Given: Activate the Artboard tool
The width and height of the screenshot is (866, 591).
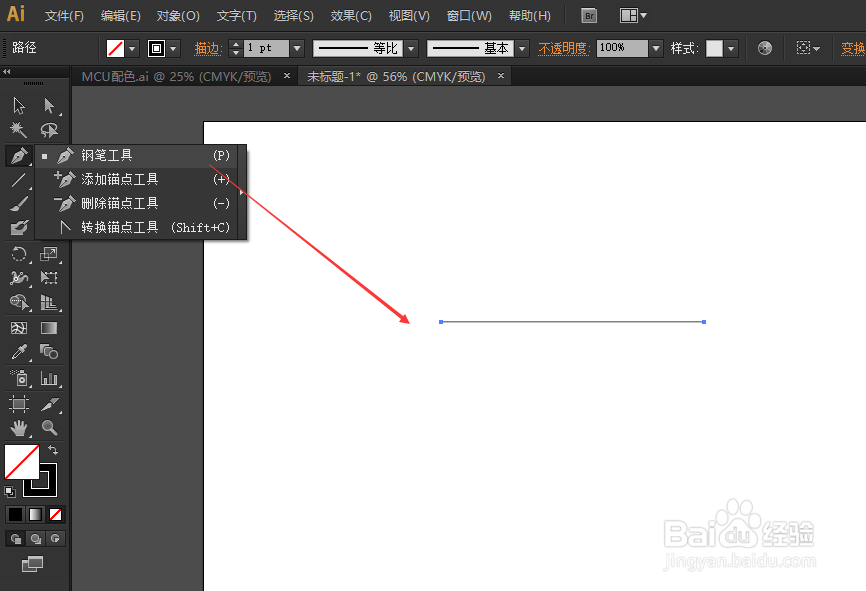Looking at the screenshot, I should click(19, 404).
